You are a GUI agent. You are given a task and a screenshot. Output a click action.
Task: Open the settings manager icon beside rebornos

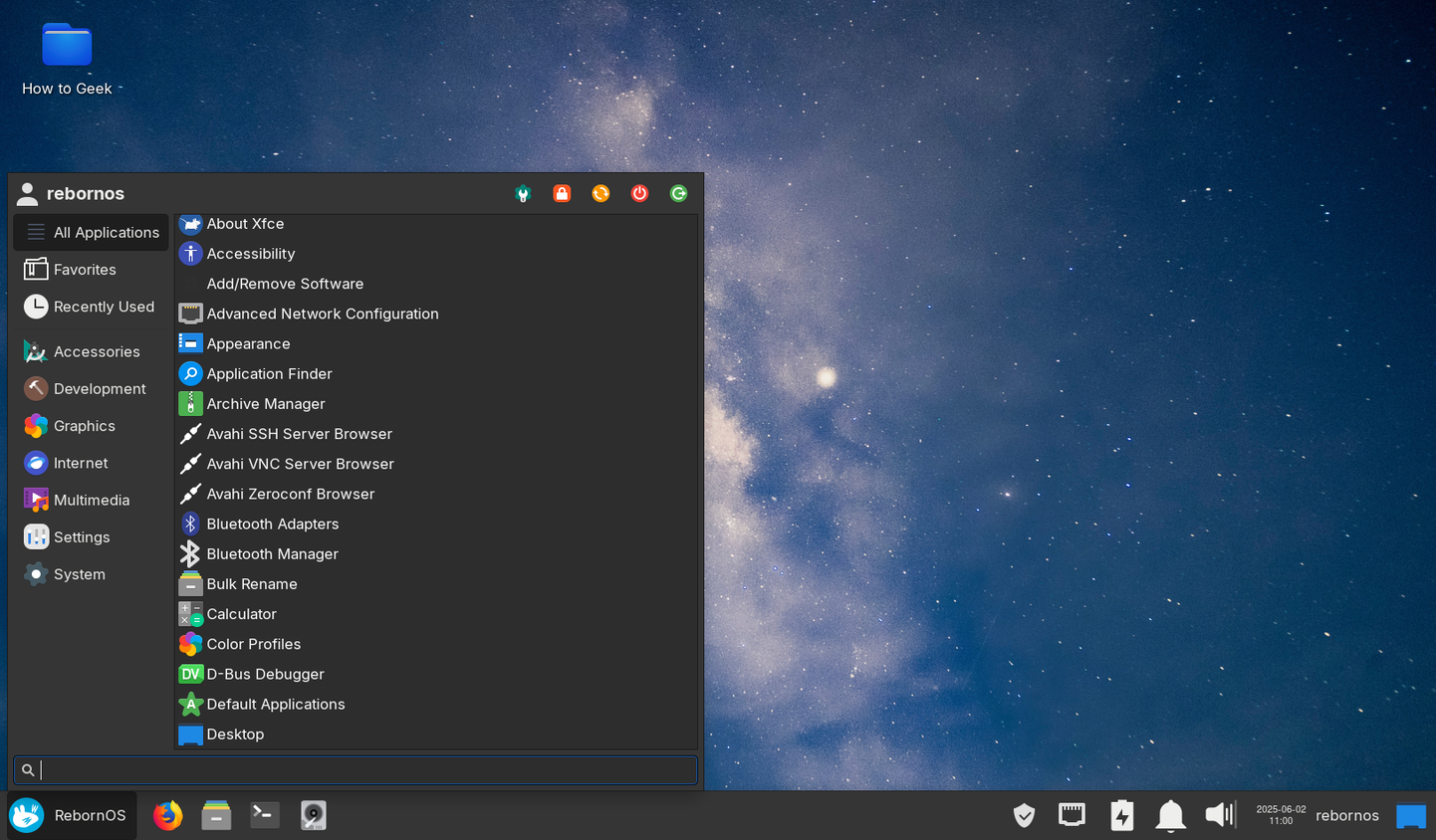coord(523,193)
